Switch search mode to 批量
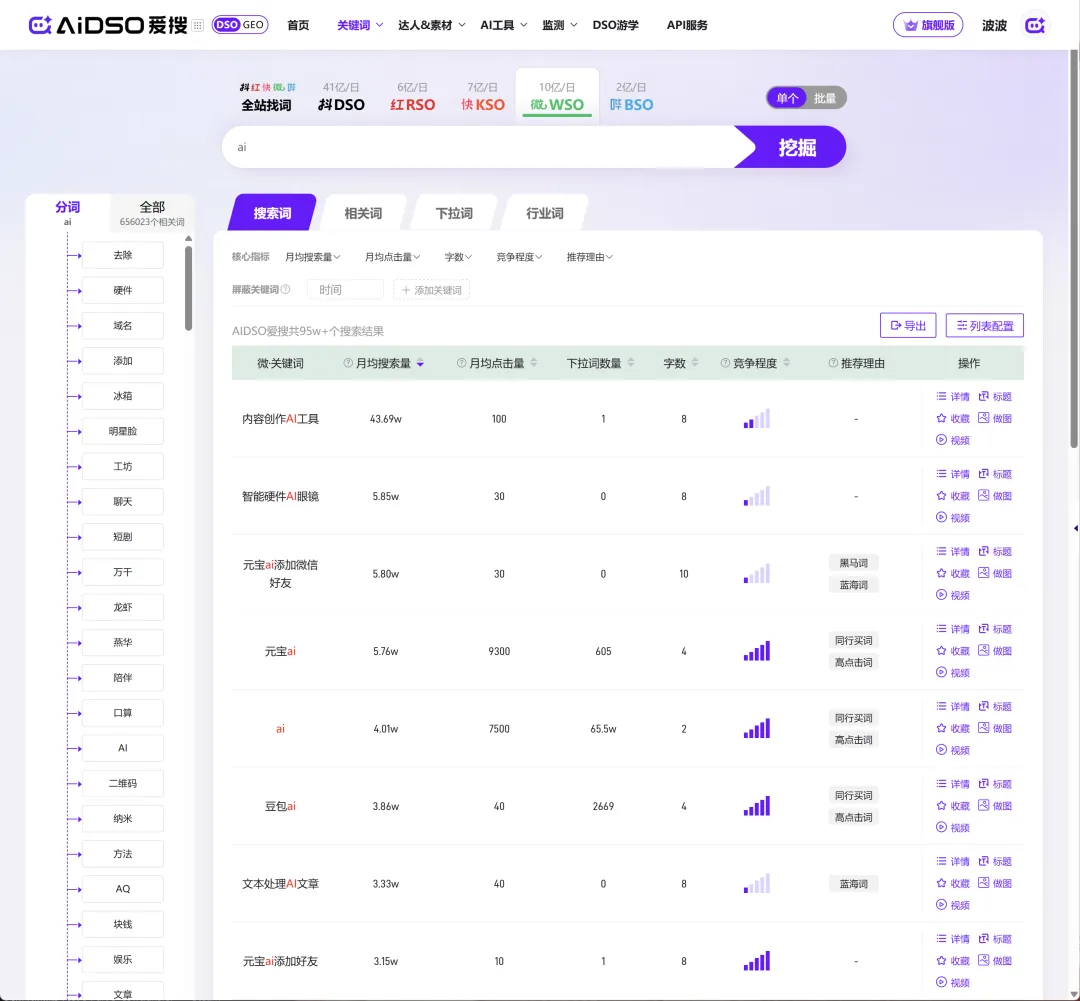Image resolution: width=1080 pixels, height=1001 pixels. tap(824, 98)
